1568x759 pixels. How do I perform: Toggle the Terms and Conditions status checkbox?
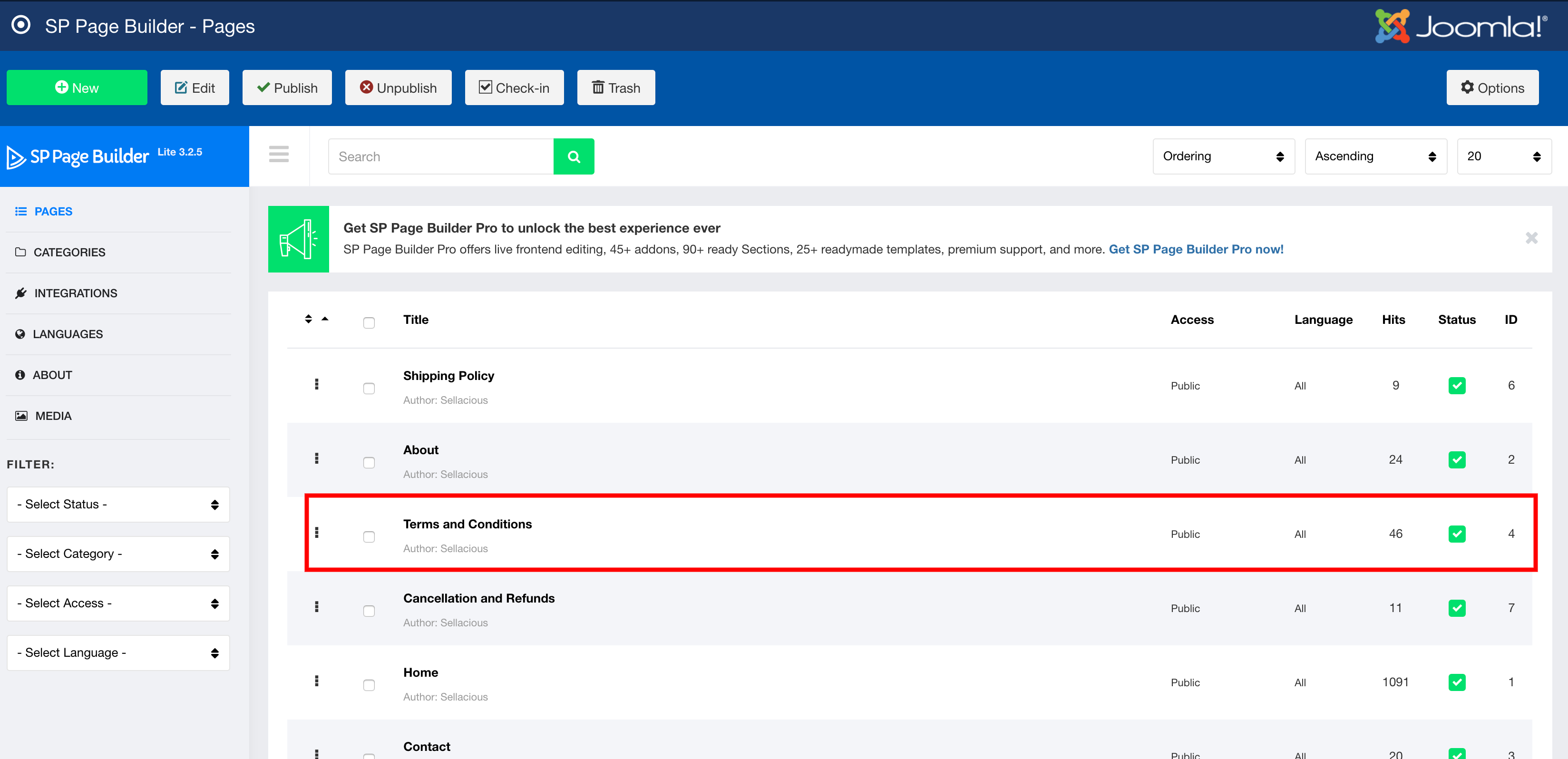coord(1457,534)
